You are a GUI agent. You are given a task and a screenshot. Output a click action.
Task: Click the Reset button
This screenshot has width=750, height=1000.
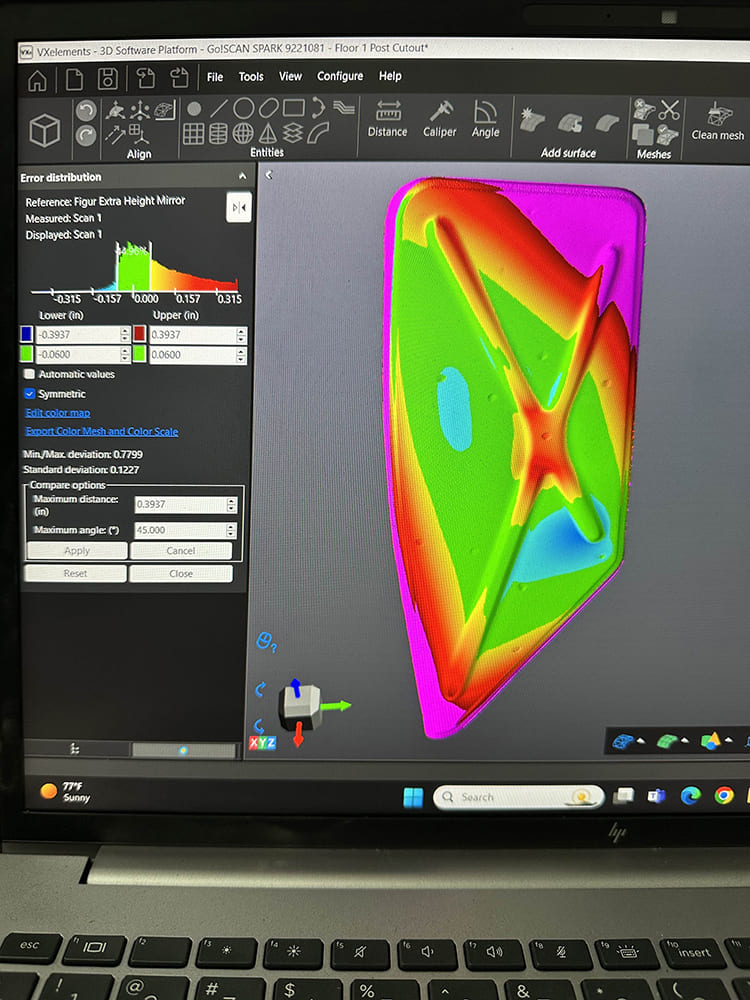click(75, 573)
